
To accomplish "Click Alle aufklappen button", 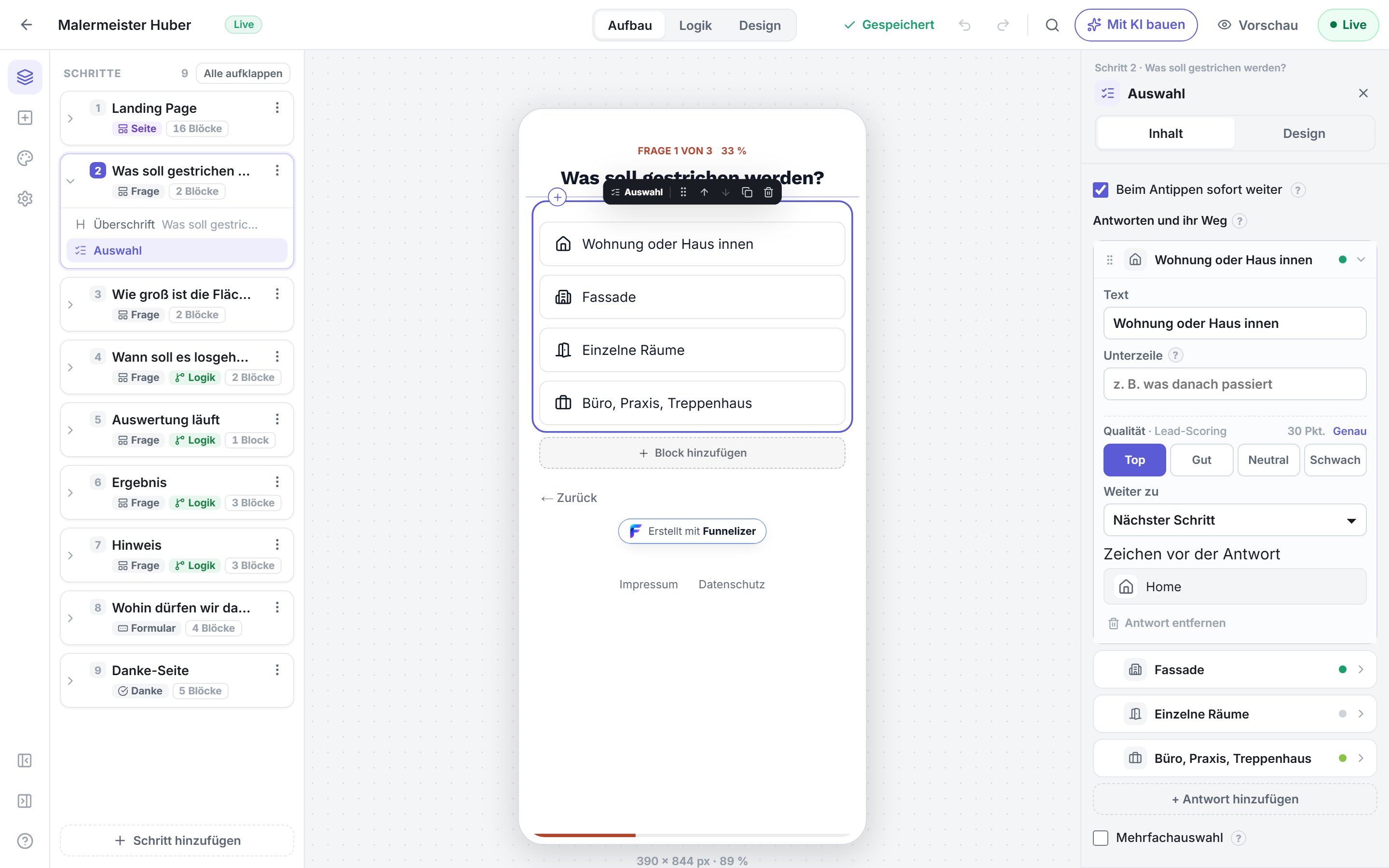I will point(243,73).
